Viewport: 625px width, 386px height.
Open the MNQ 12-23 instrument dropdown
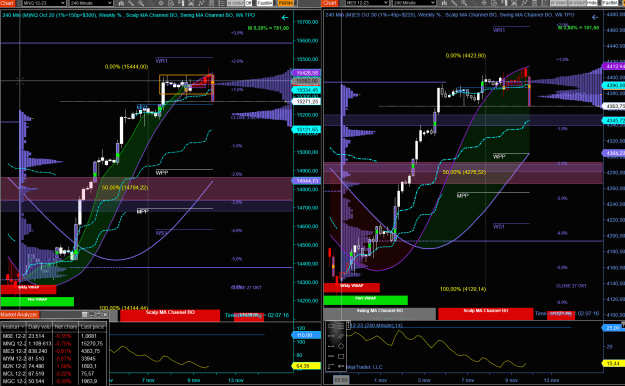(x=44, y=3)
